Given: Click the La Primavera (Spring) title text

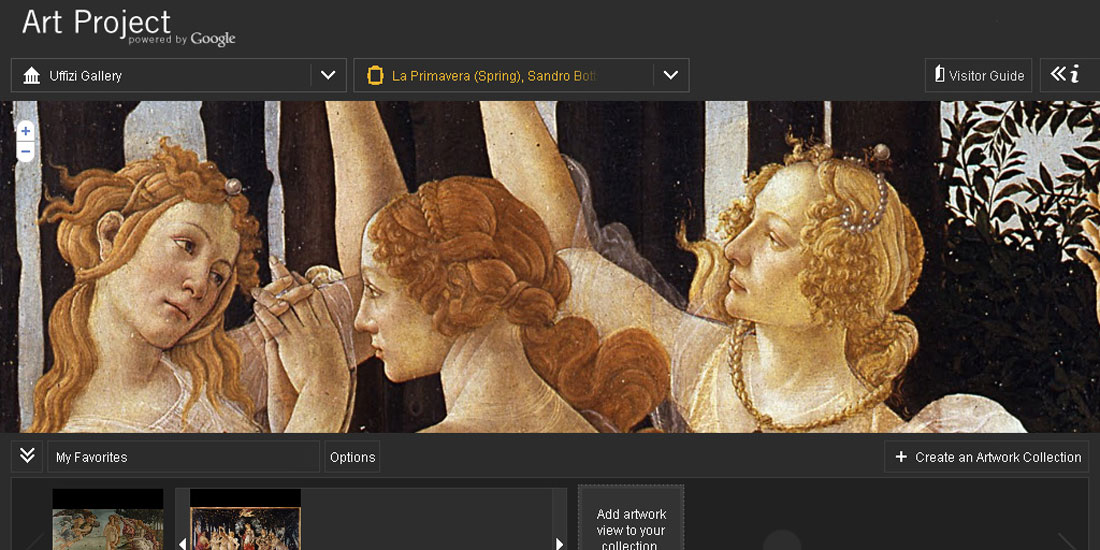Looking at the screenshot, I should coord(493,76).
